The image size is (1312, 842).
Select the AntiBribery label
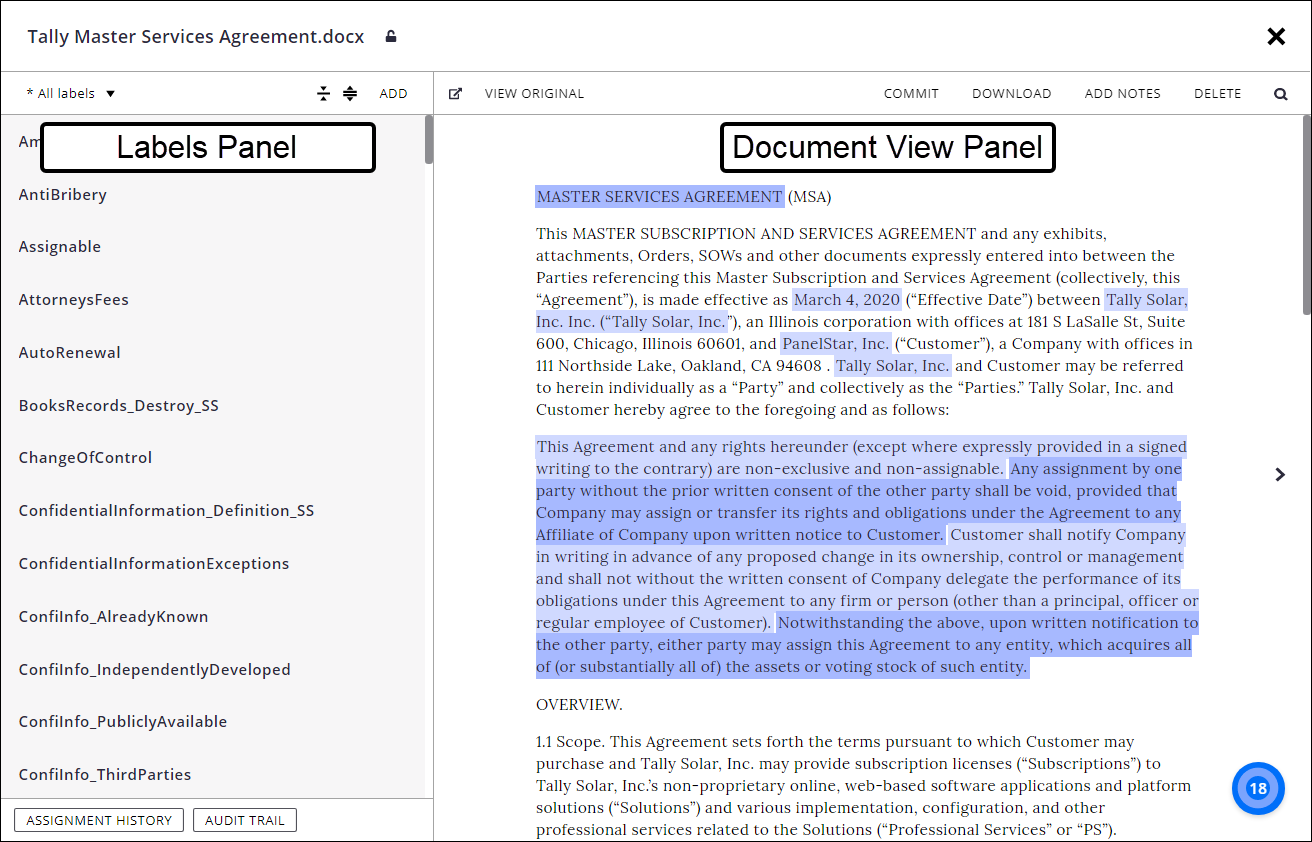click(62, 194)
